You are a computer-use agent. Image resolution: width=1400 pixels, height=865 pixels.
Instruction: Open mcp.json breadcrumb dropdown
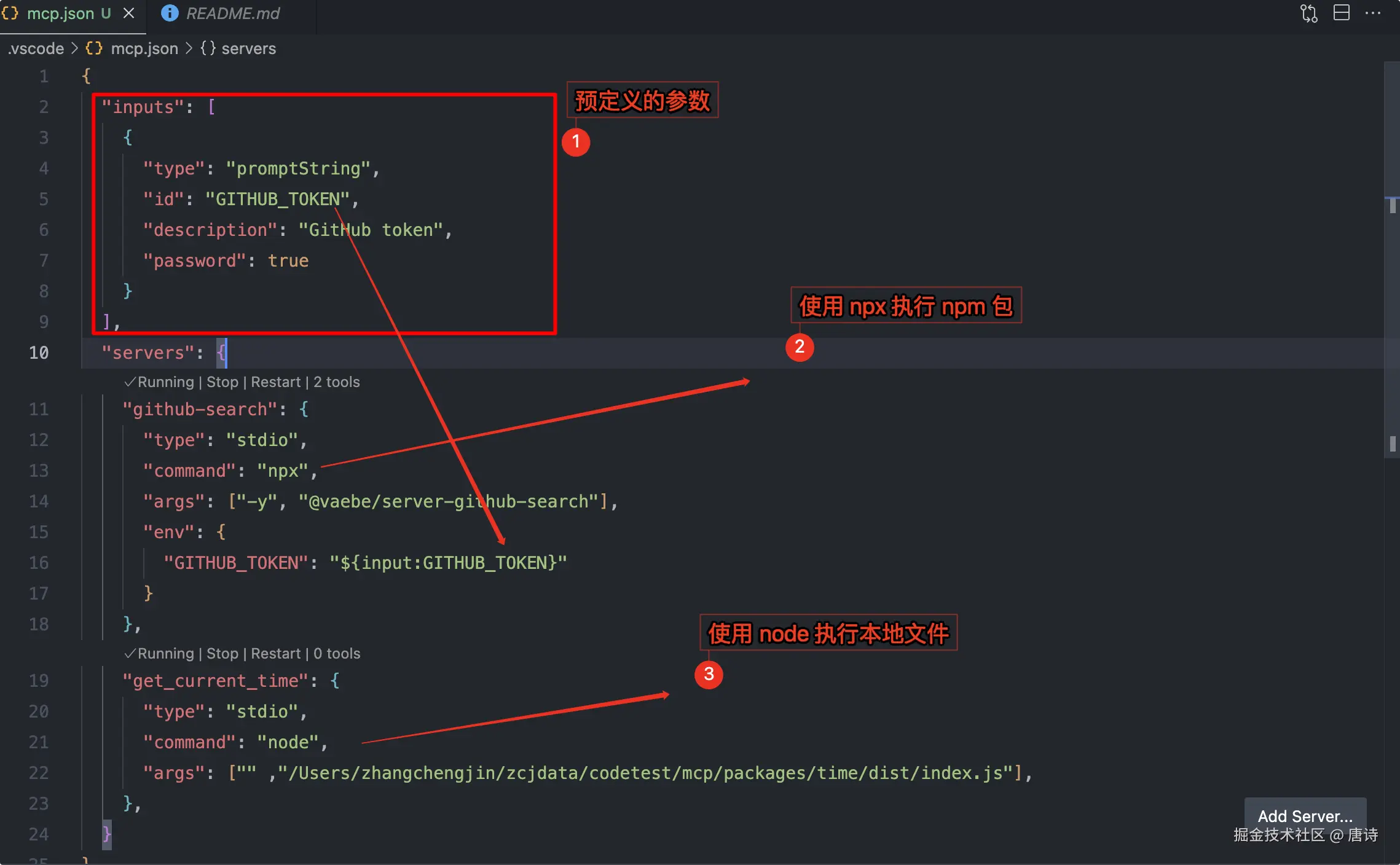pos(144,49)
